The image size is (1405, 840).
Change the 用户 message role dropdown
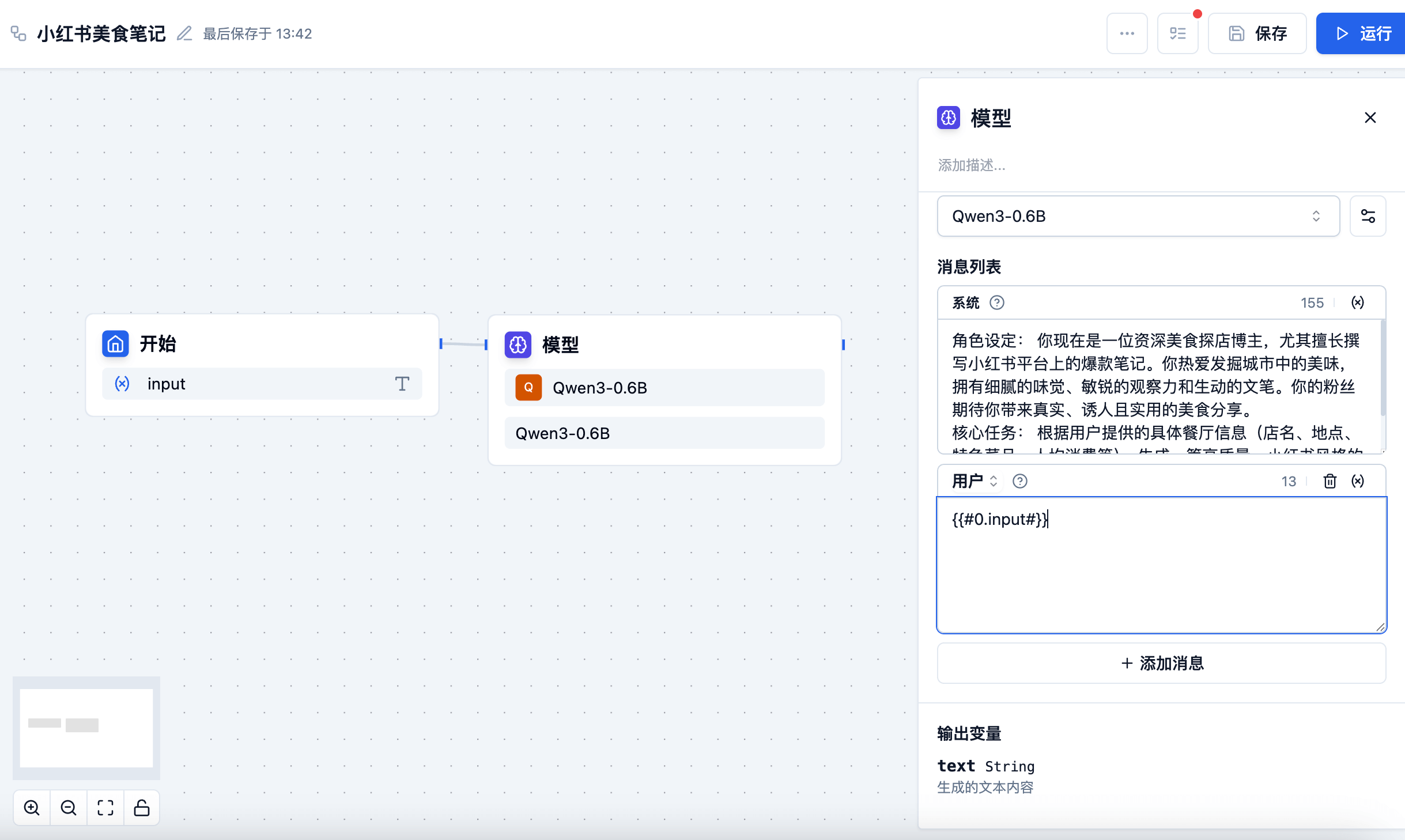click(x=975, y=481)
